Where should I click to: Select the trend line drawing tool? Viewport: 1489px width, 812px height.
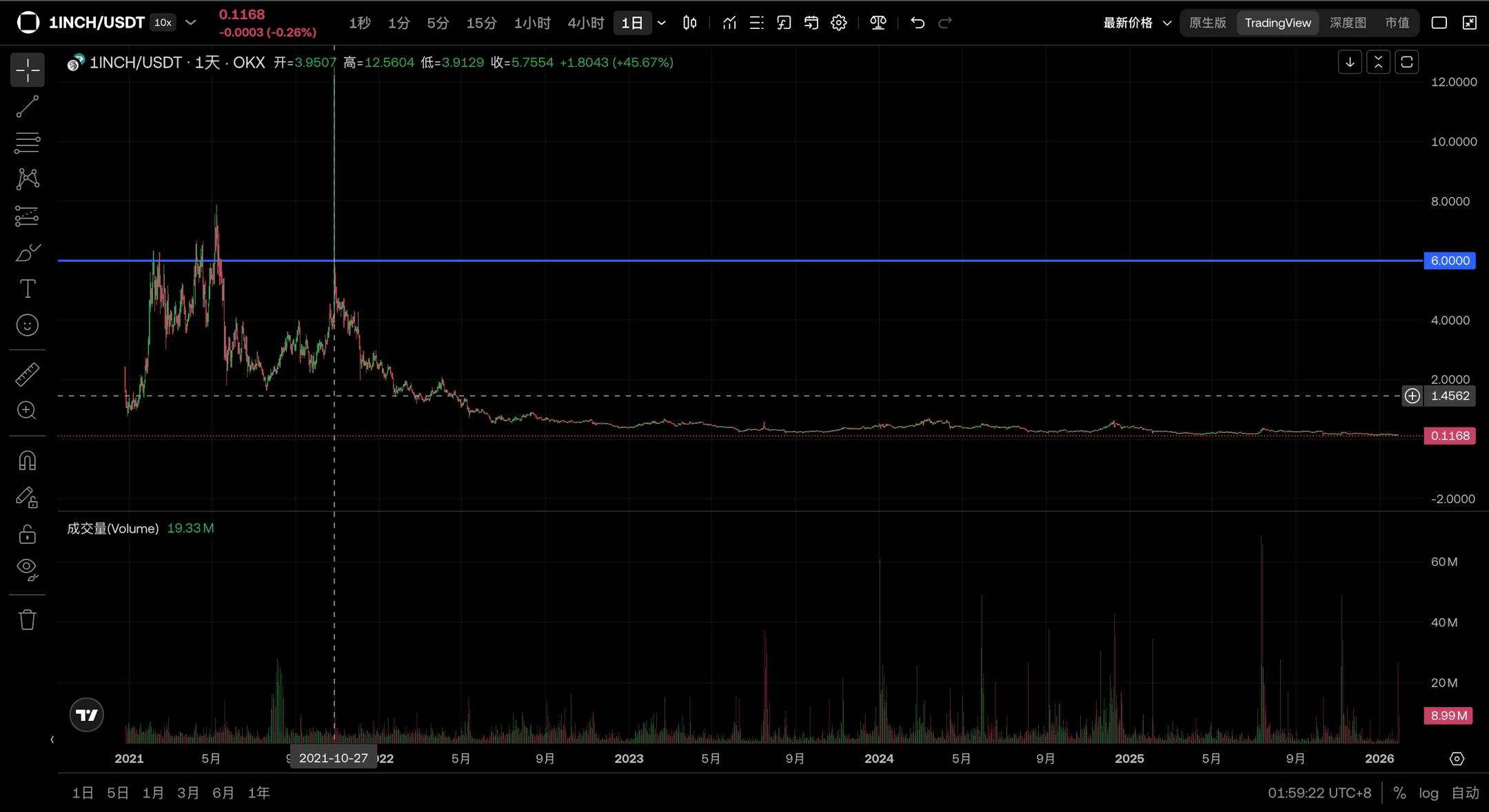[x=28, y=107]
